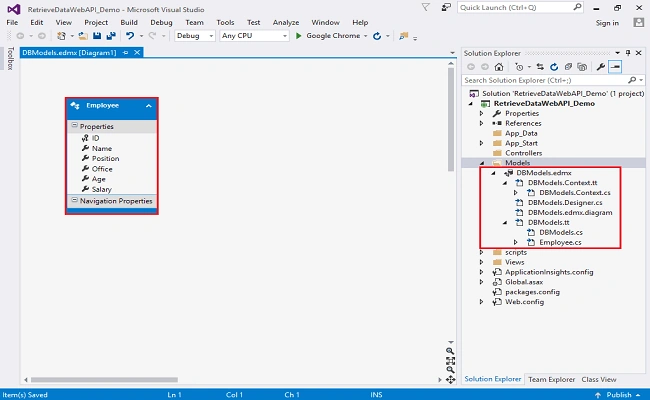The height and width of the screenshot is (400, 650).
Task: Click Solution Explorer Home icon
Action: pos(499,67)
